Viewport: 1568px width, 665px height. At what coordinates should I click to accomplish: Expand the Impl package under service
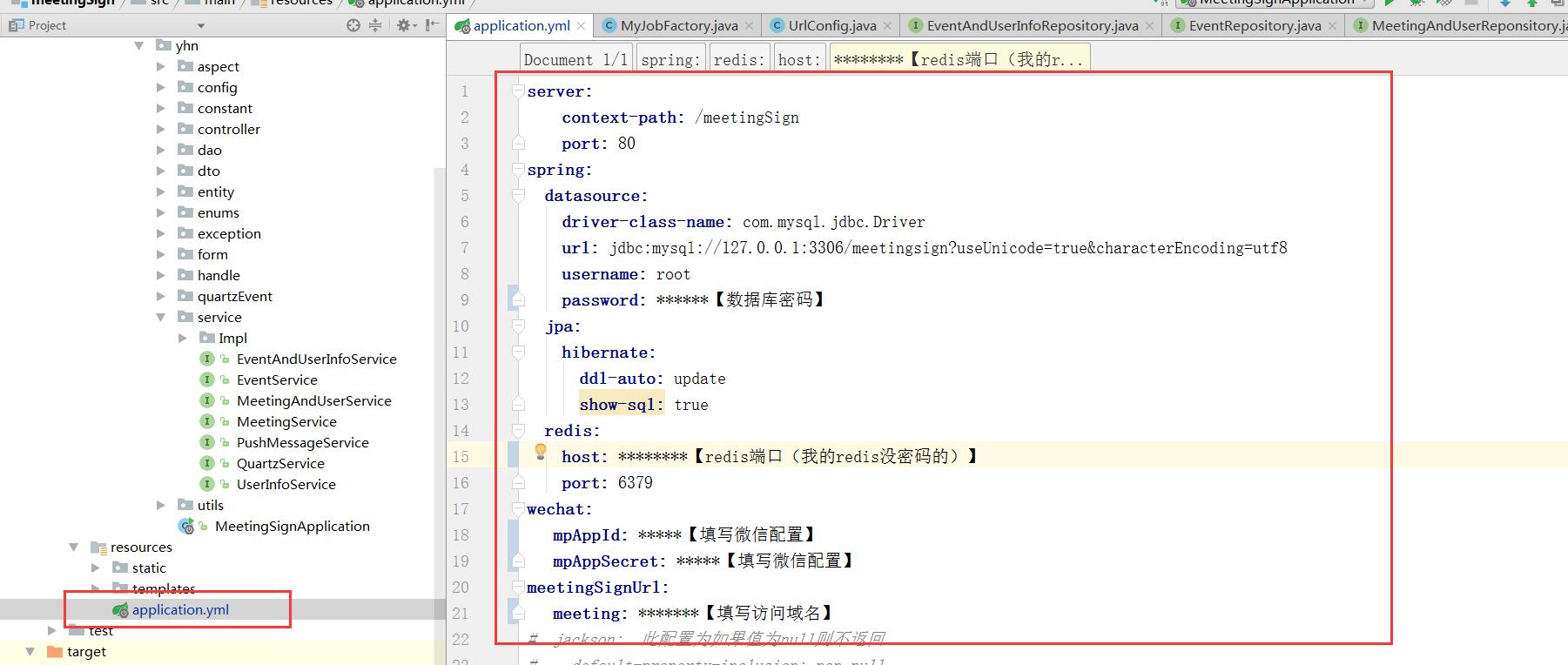183,338
